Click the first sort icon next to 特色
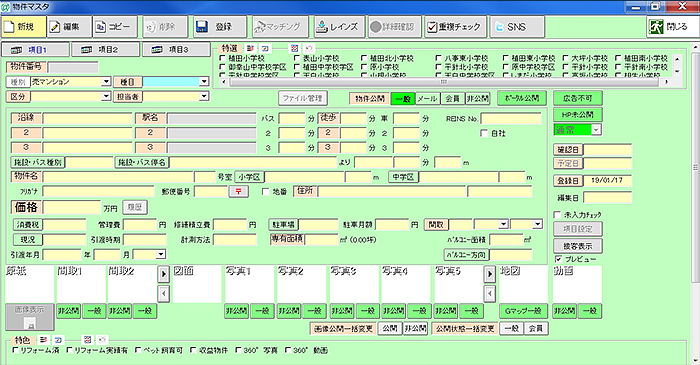This screenshot has height=365, width=700. point(43,340)
